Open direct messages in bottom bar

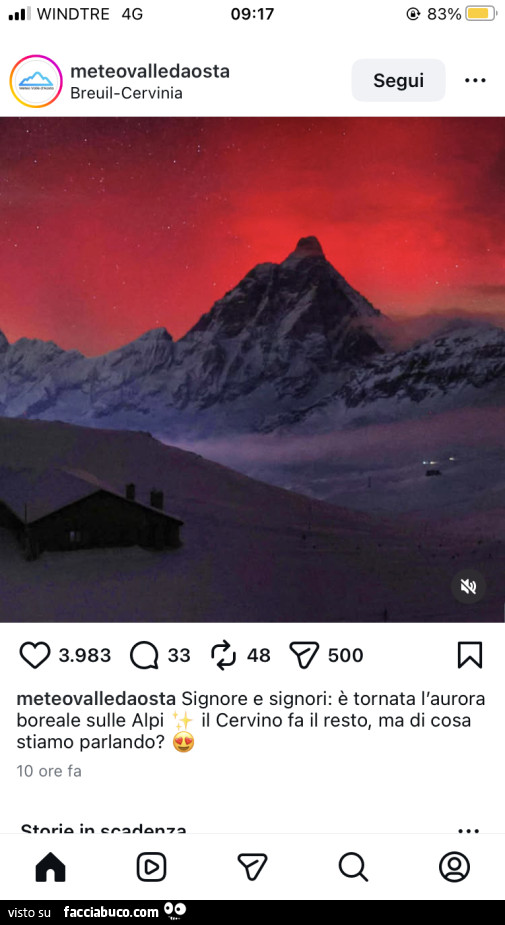[x=252, y=867]
